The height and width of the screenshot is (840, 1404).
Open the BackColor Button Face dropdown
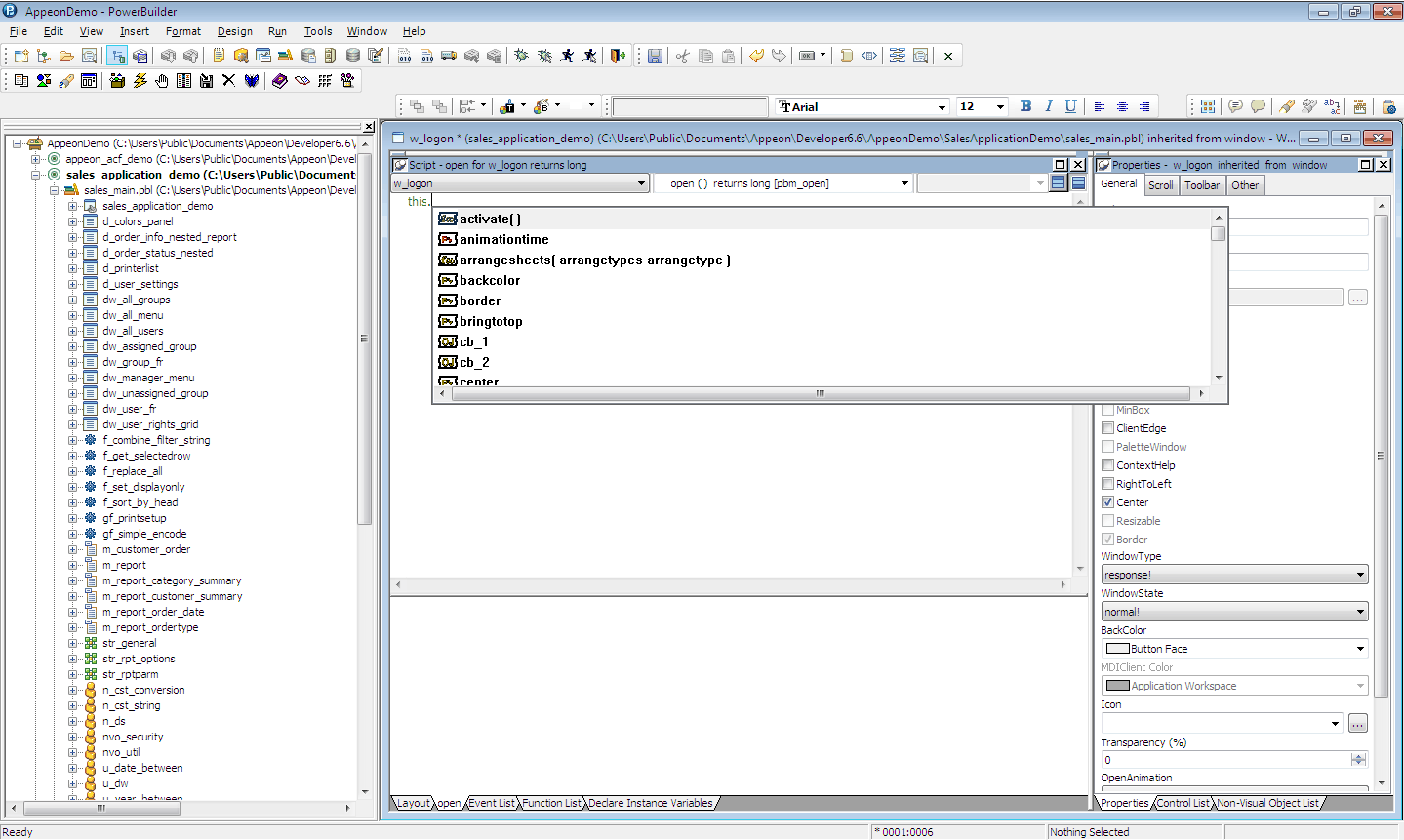(1360, 649)
